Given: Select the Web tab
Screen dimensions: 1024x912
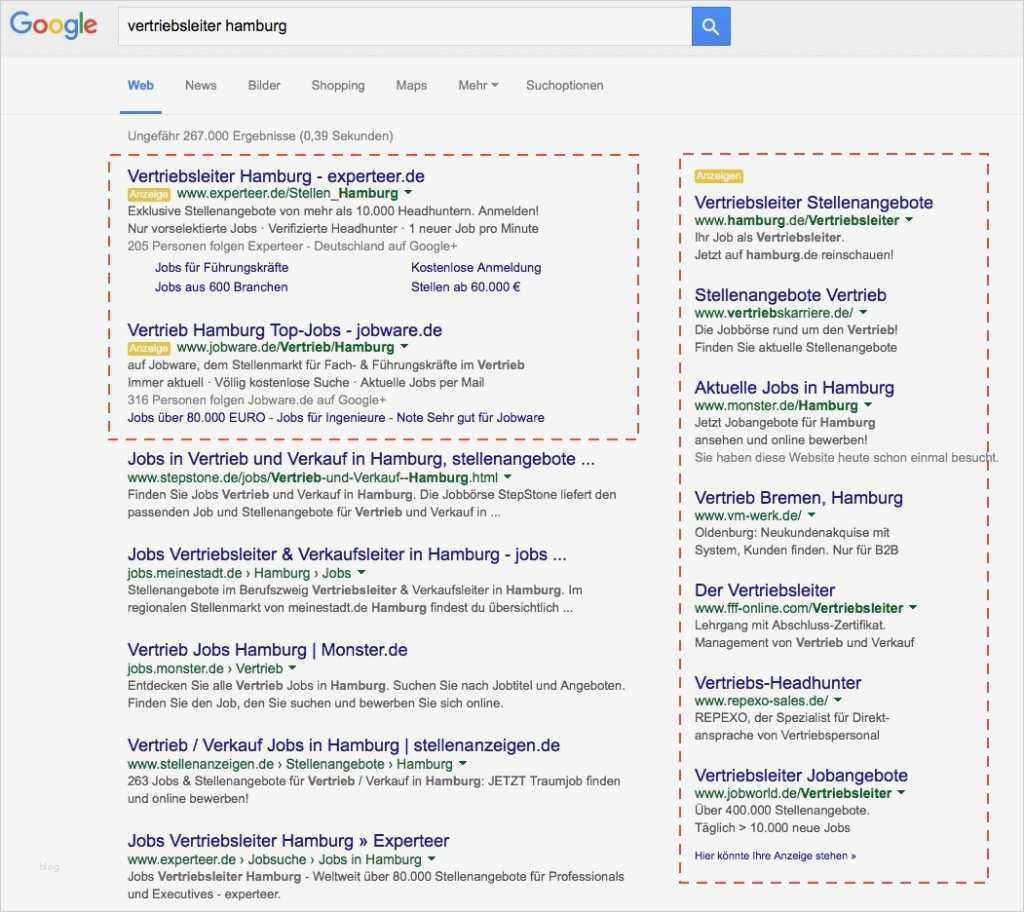Looking at the screenshot, I should point(140,85).
